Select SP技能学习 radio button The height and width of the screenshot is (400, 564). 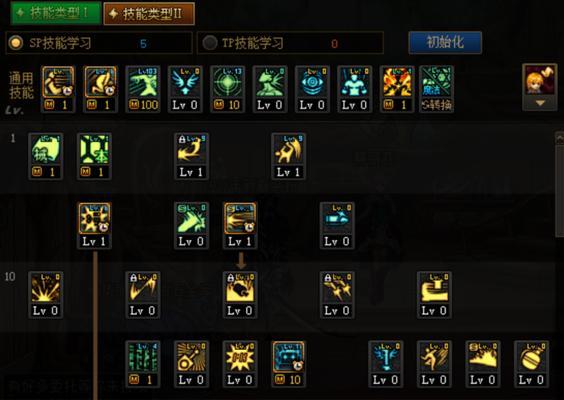[16, 43]
